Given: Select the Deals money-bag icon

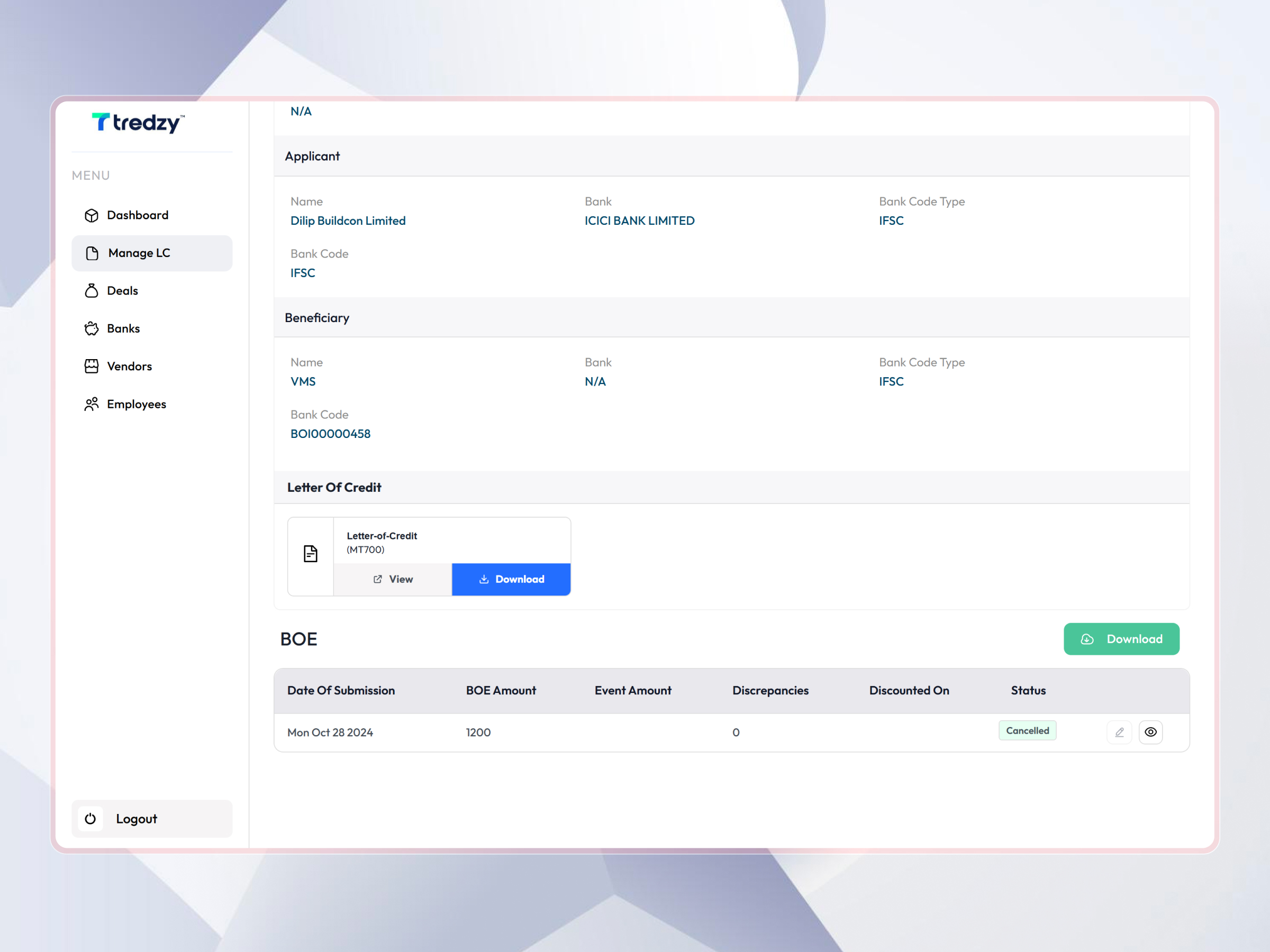Looking at the screenshot, I should tap(92, 290).
